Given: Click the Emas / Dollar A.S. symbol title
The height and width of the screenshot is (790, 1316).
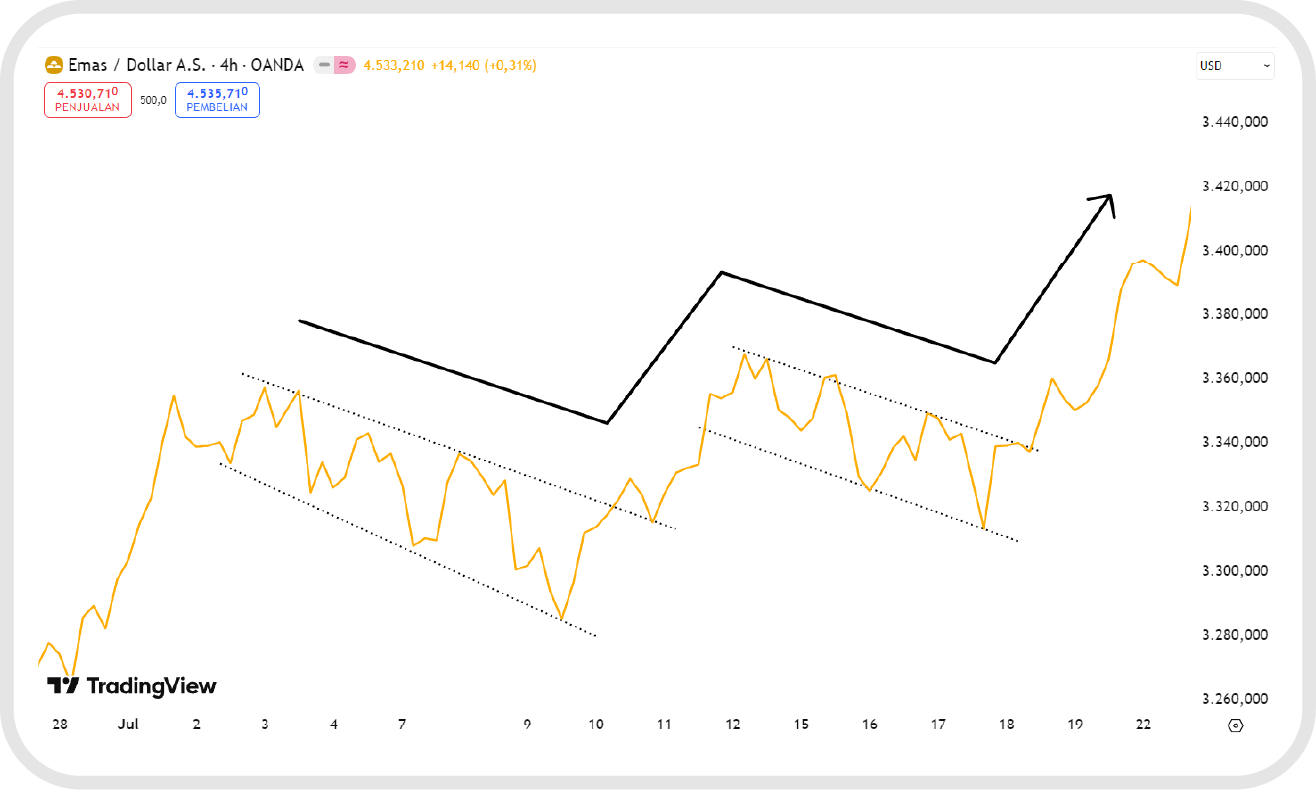Looking at the screenshot, I should point(136,65).
